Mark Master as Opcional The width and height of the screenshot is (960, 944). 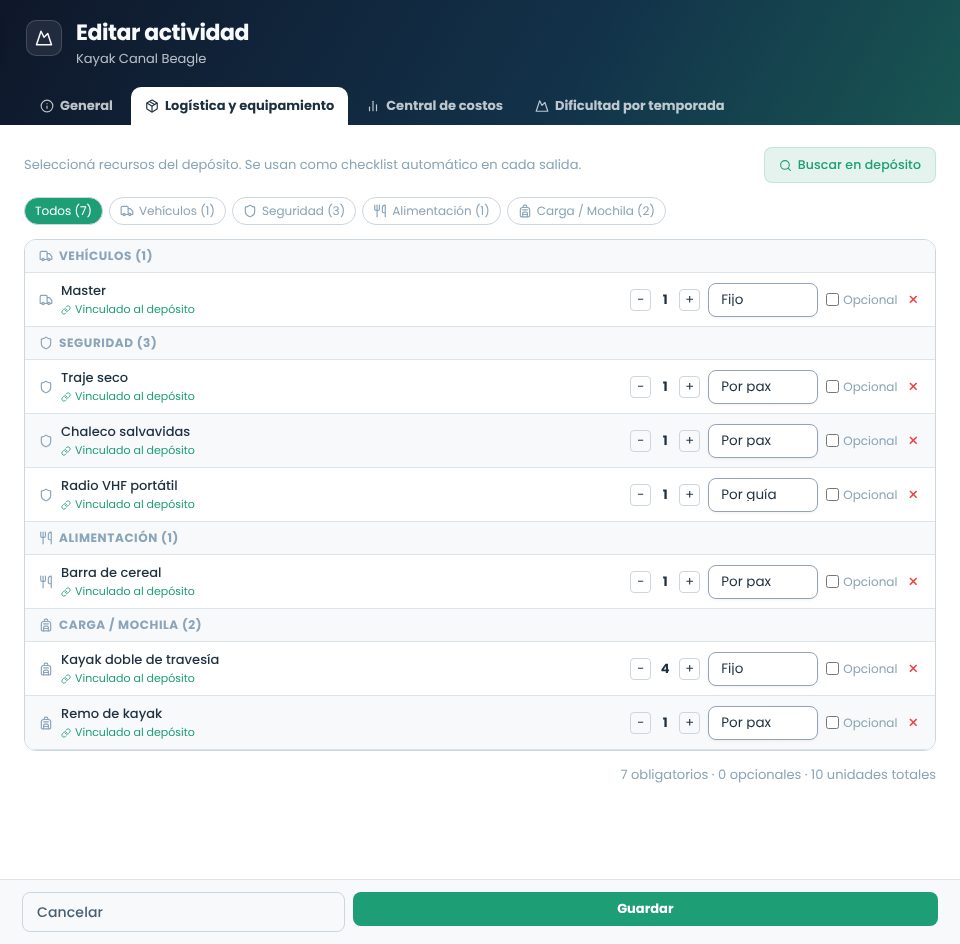coord(832,299)
